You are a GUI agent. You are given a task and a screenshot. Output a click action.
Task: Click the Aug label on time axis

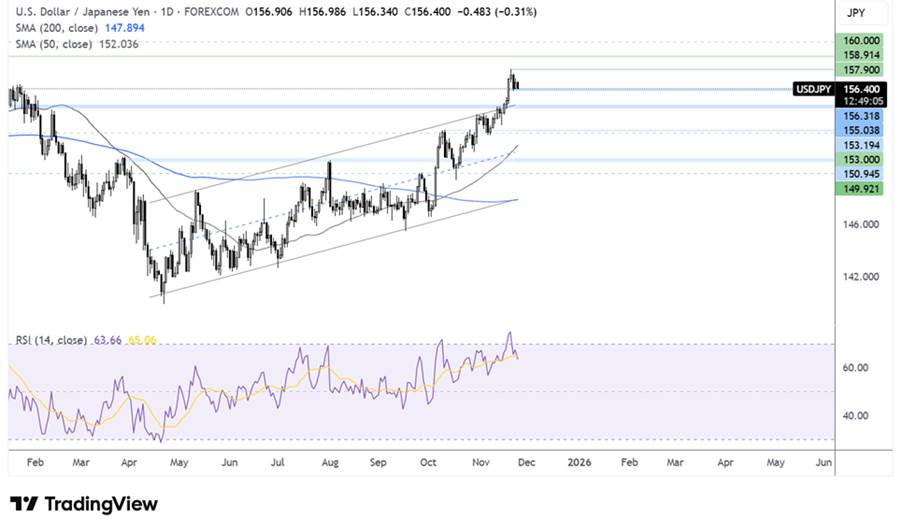(330, 463)
